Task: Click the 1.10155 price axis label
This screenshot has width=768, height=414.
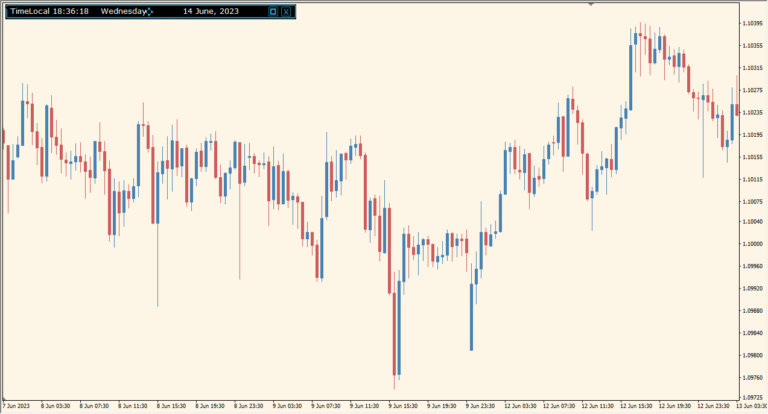Action: 752,157
